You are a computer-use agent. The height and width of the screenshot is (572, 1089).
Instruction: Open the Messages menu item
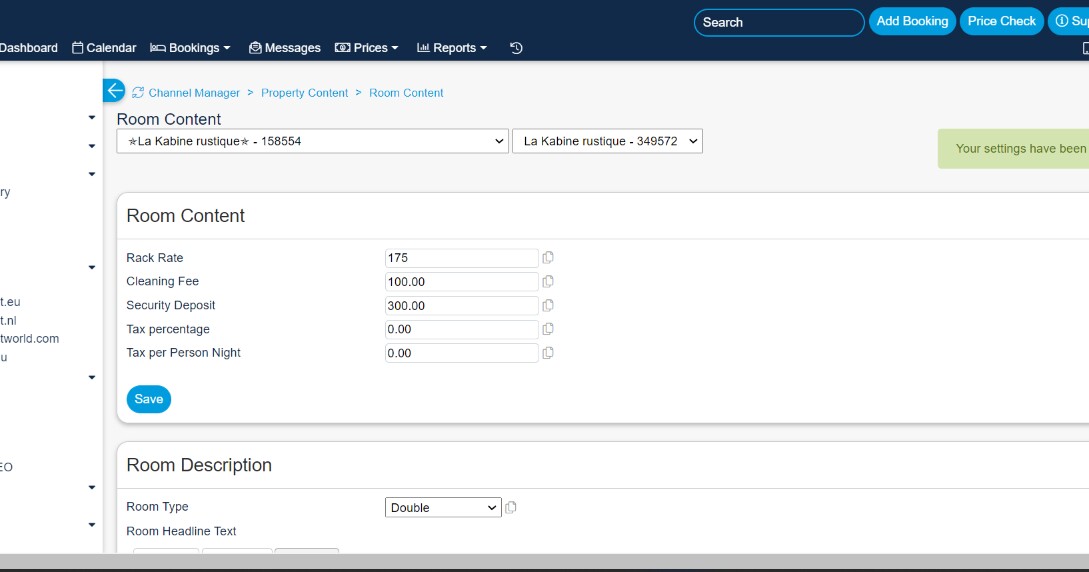coord(285,48)
